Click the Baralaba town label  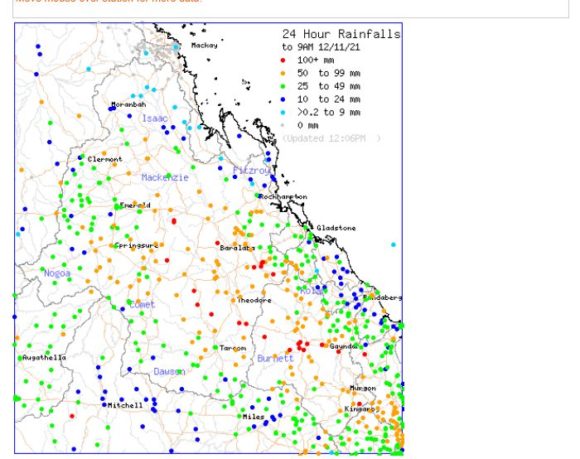[237, 248]
